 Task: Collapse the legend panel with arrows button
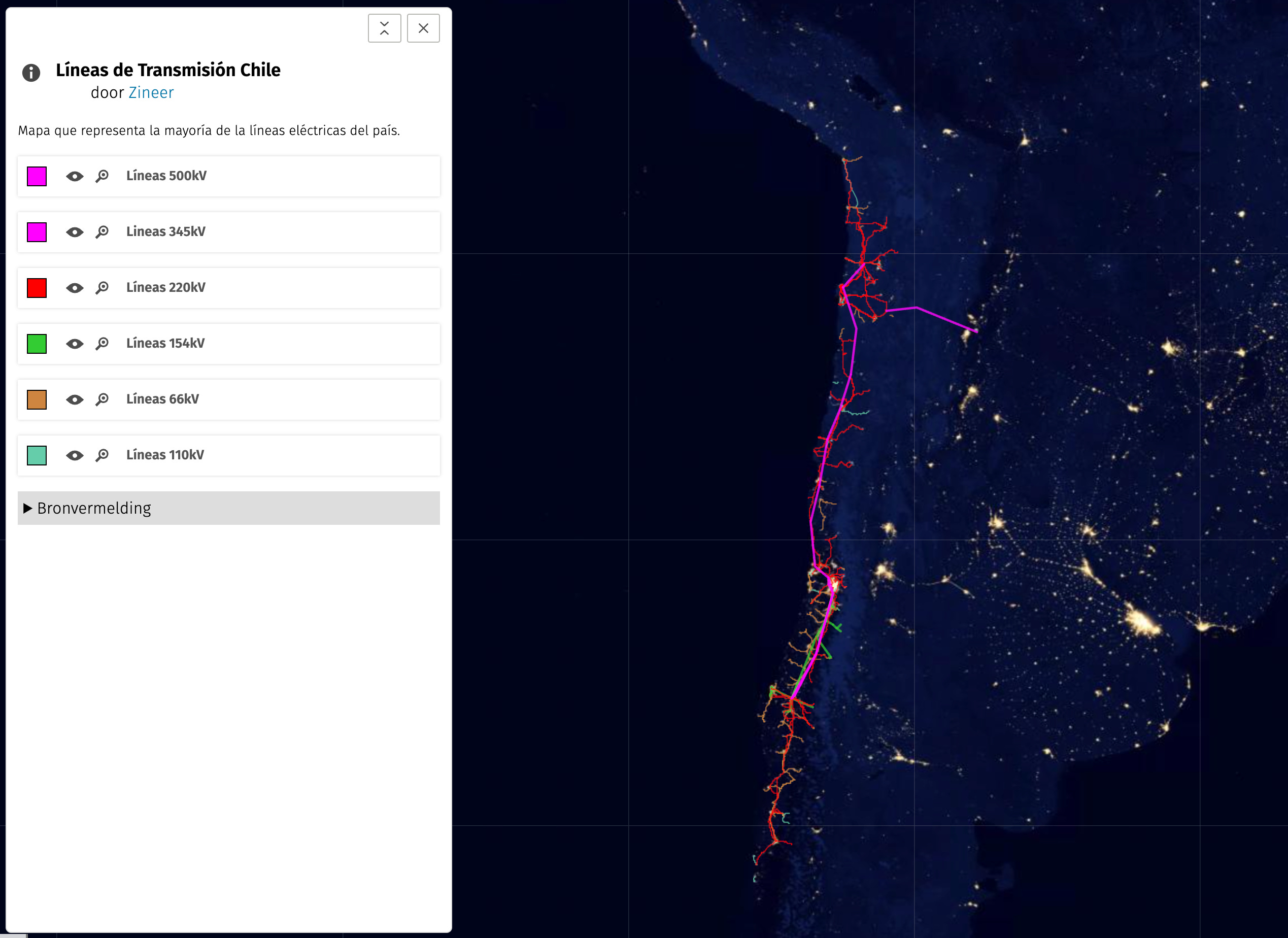384,28
